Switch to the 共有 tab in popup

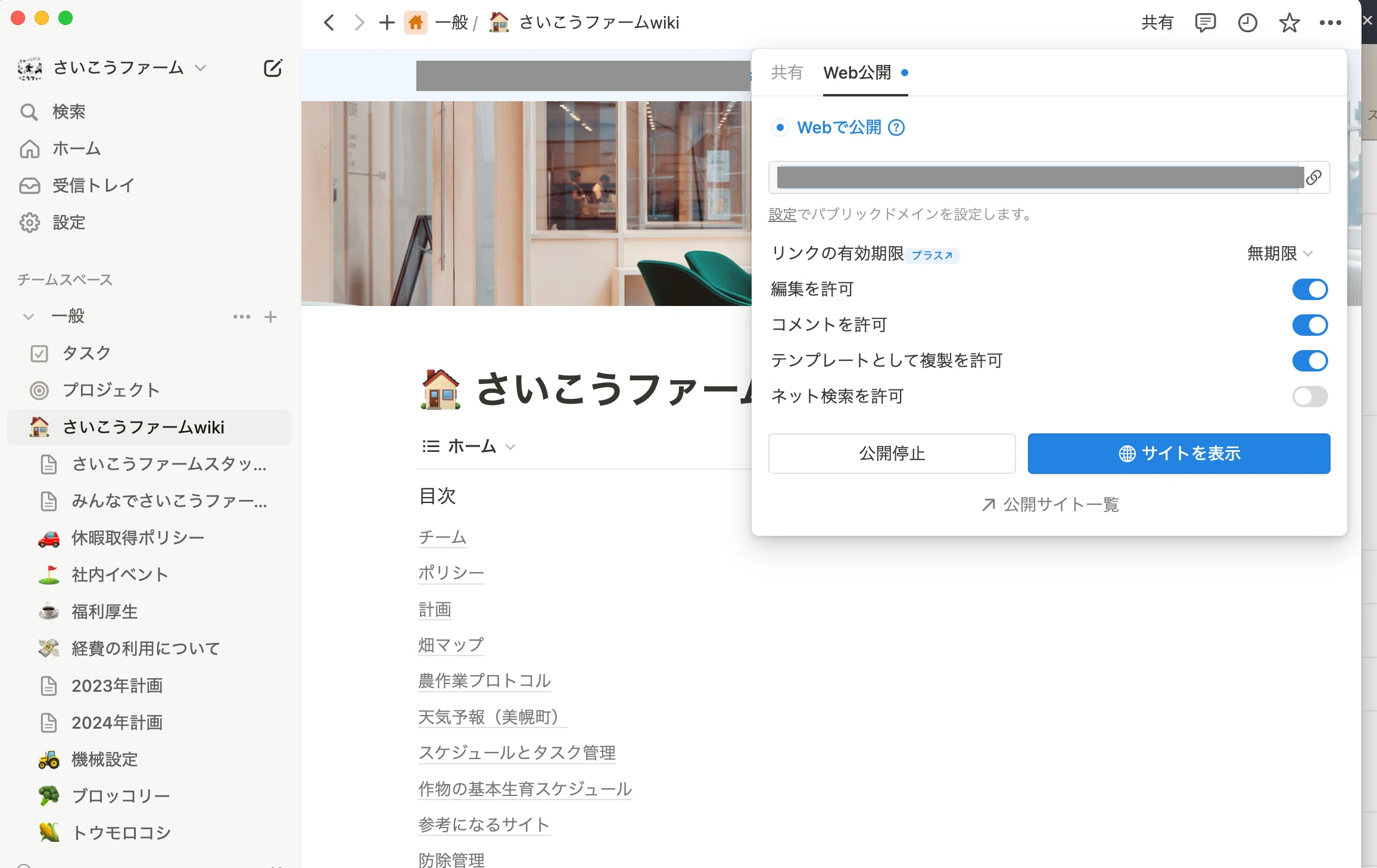point(787,73)
